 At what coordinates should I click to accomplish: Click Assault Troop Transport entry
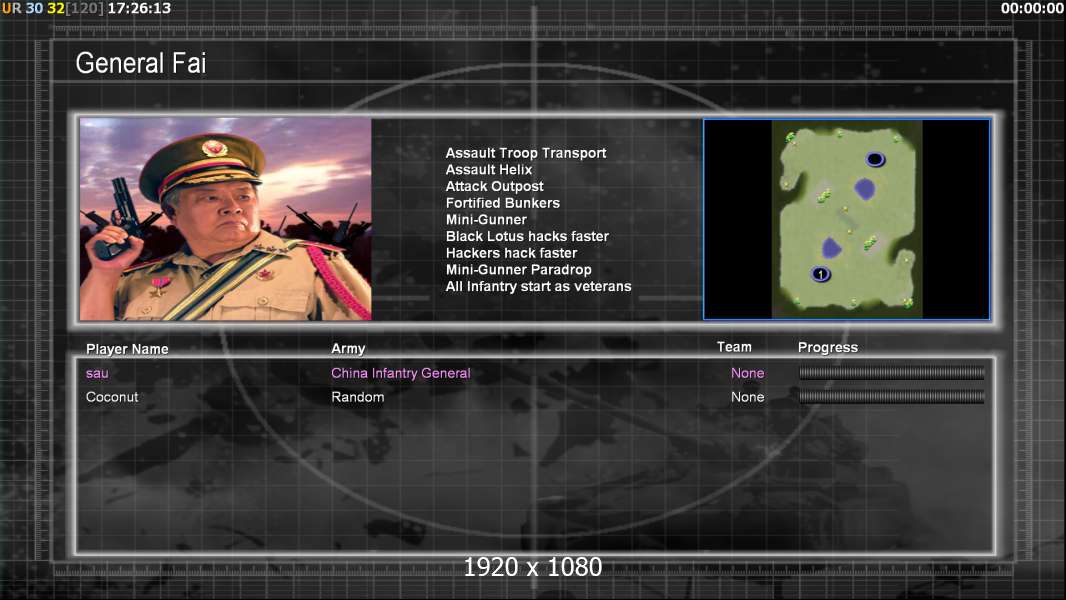(x=526, y=153)
